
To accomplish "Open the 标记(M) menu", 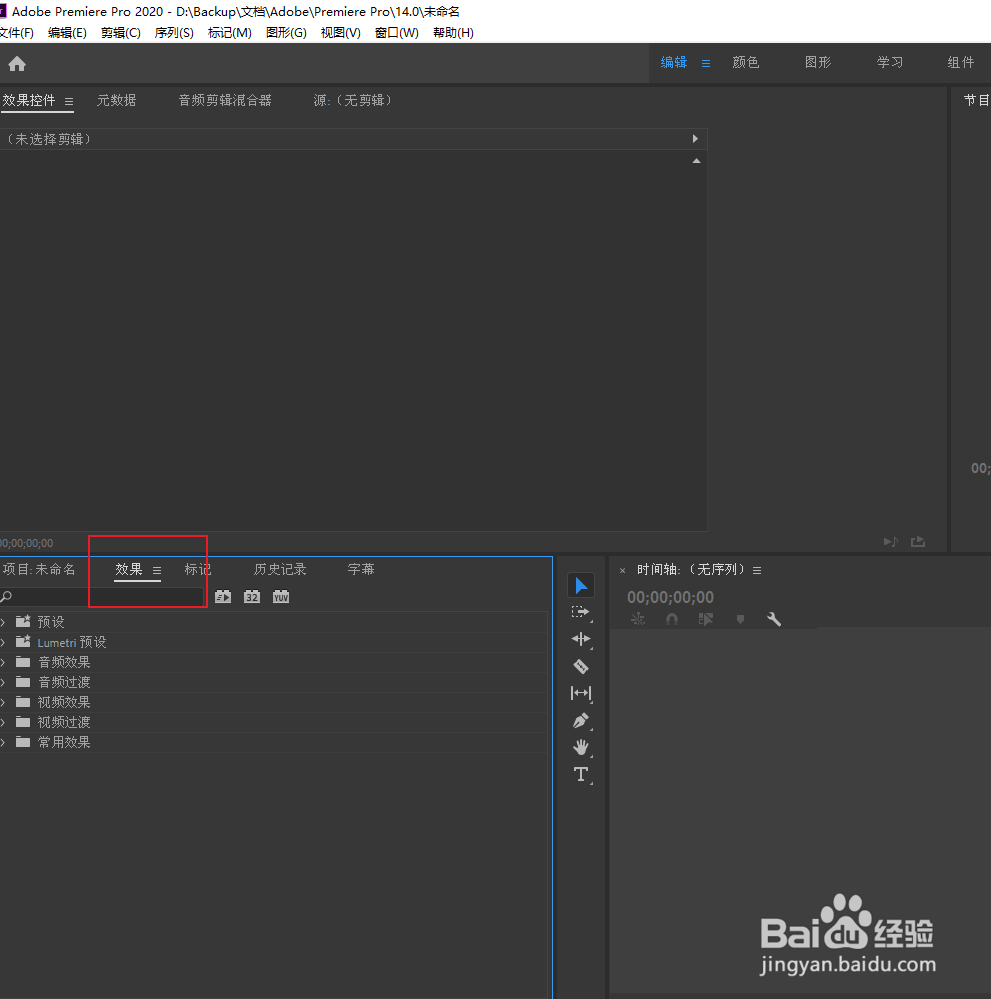I will (x=229, y=32).
